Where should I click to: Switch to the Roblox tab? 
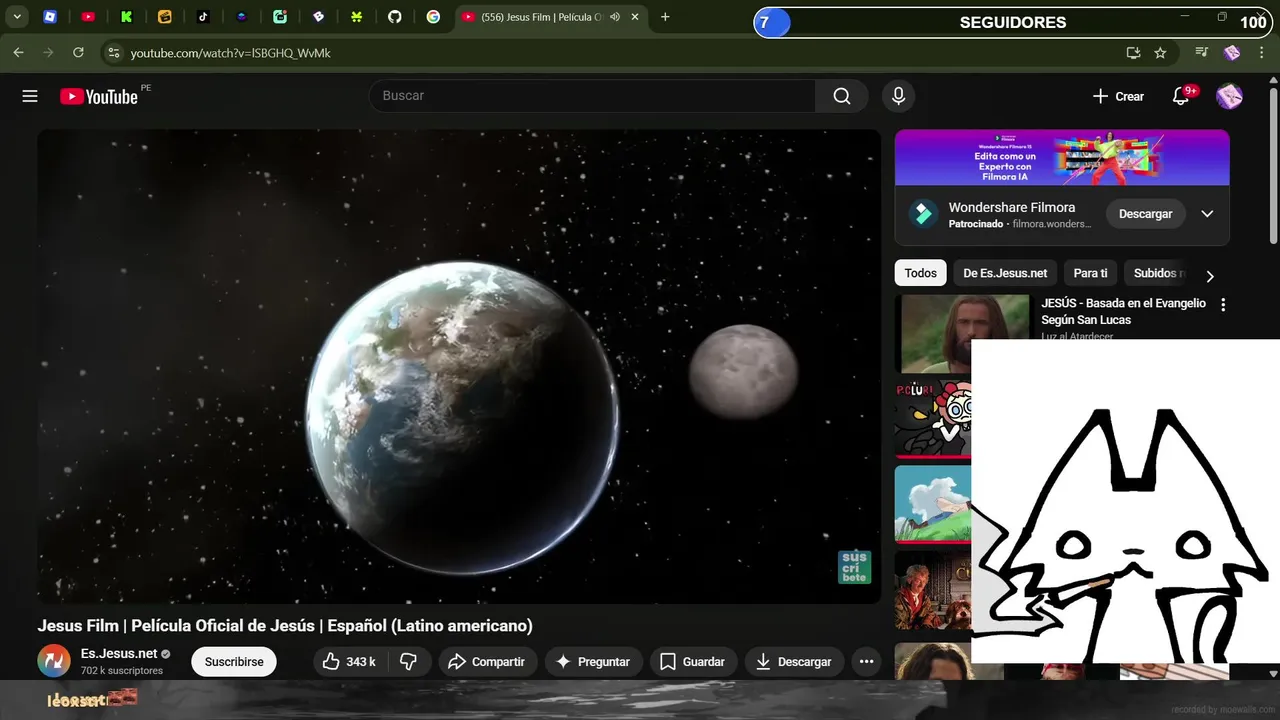[x=50, y=17]
